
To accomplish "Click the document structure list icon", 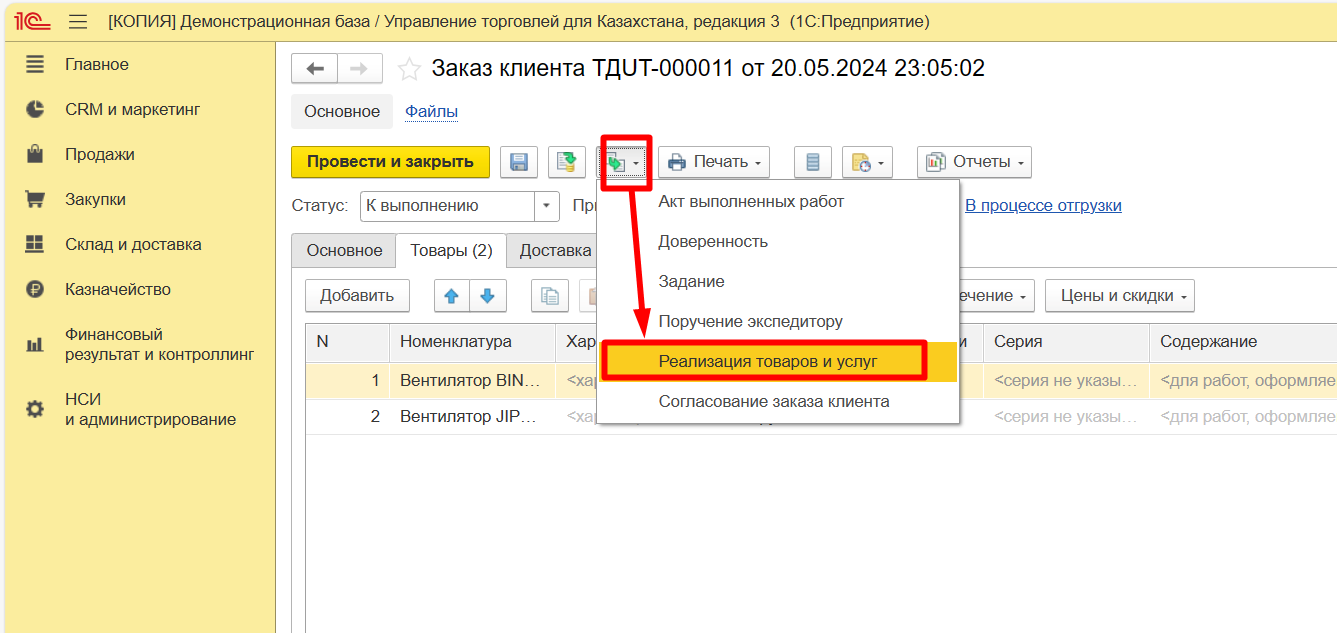I will point(812,162).
